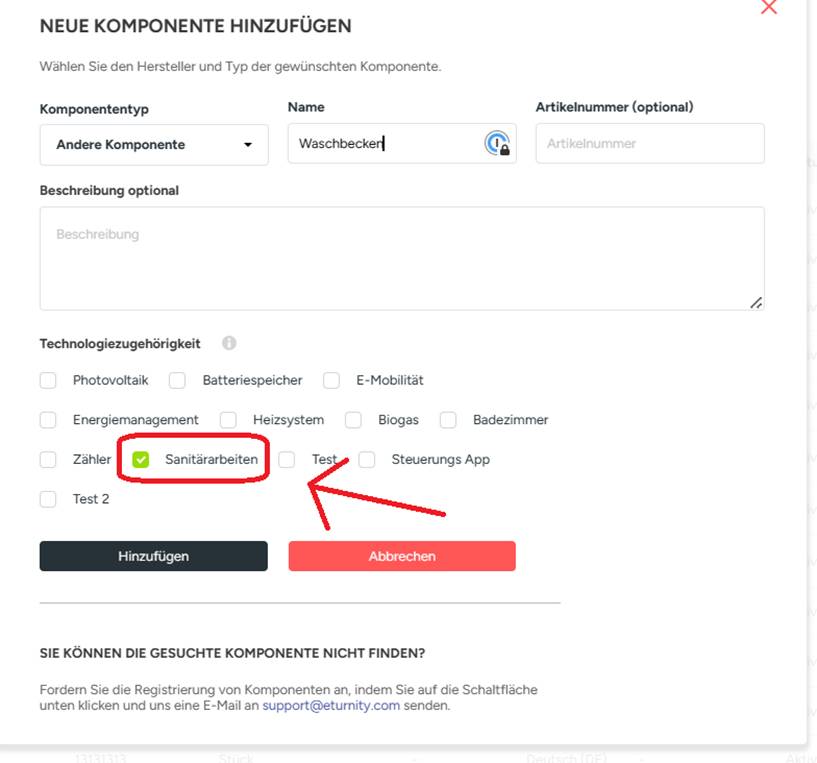The image size is (817, 763).
Task: Select the Test 2 checkbox
Action: pos(48,499)
